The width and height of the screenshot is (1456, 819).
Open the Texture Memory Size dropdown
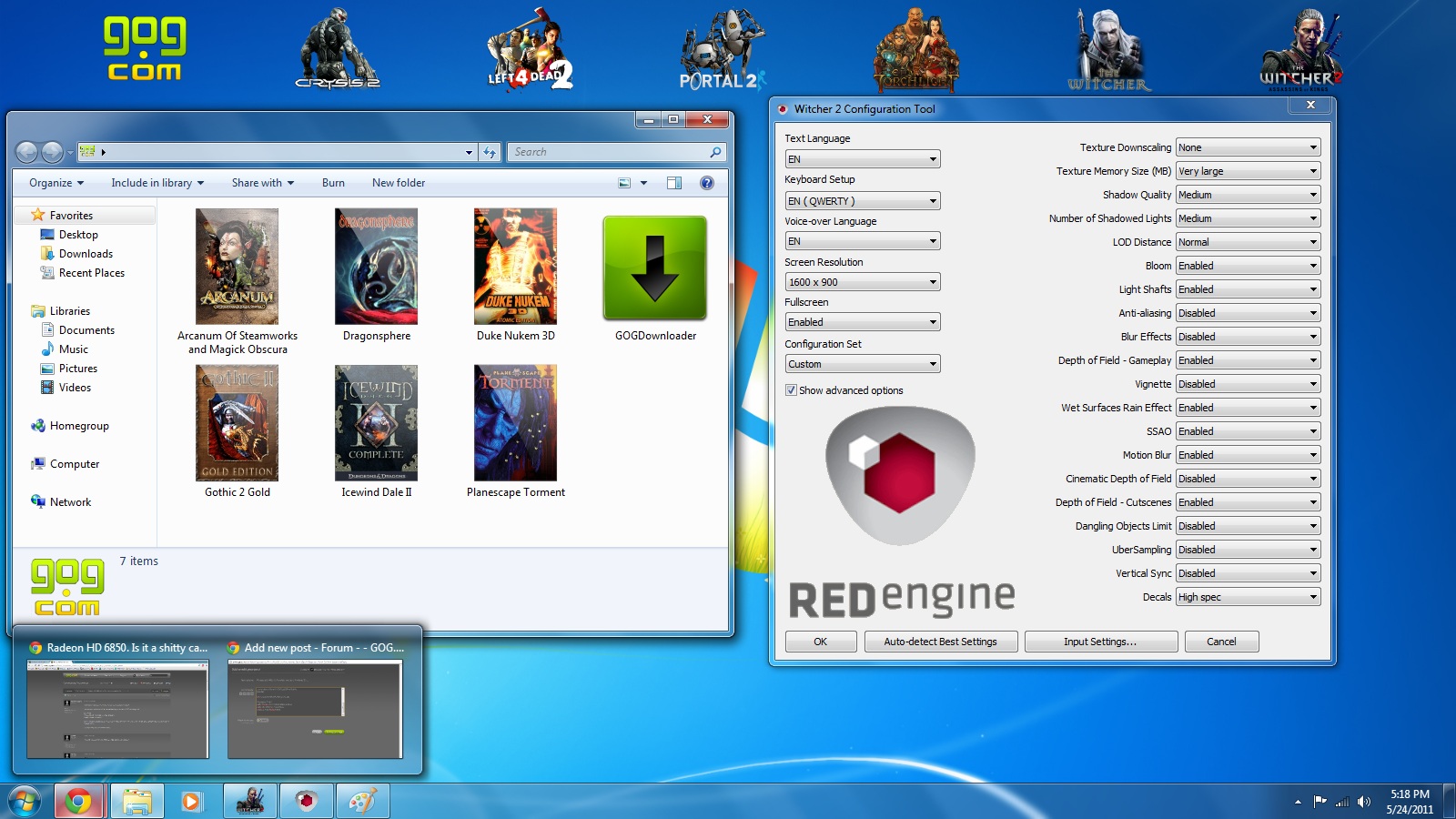coord(1248,171)
